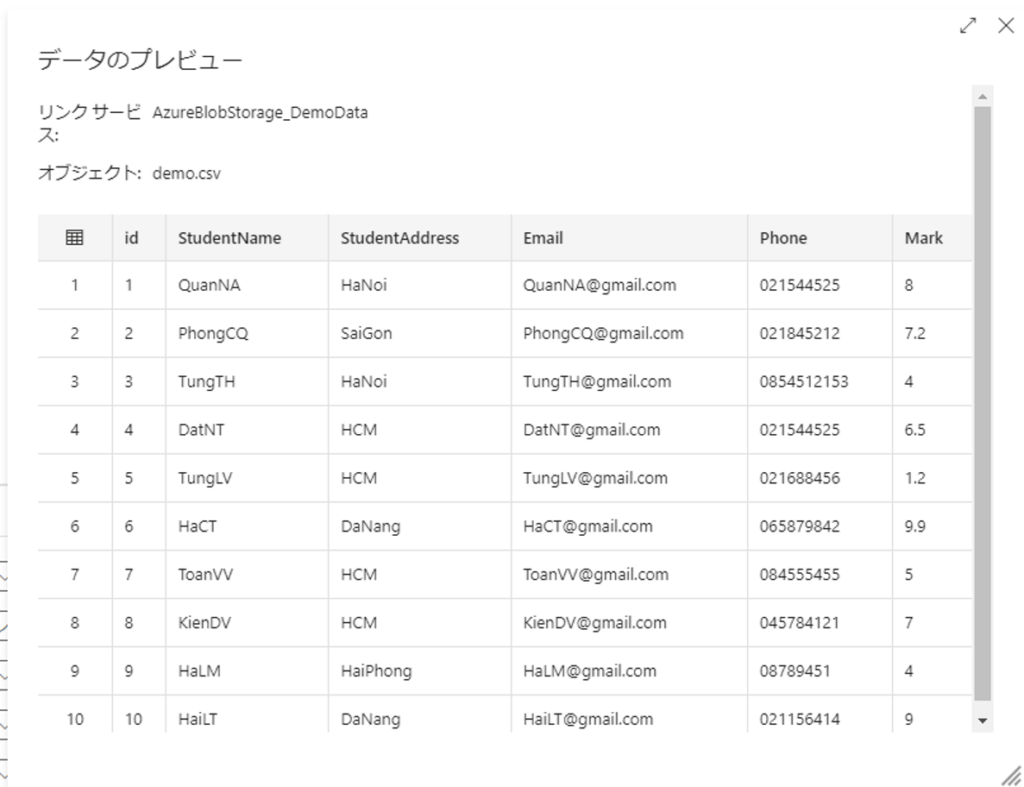Select the StudentAddress column header
Screen dimensions: 1024x787
tap(399, 238)
